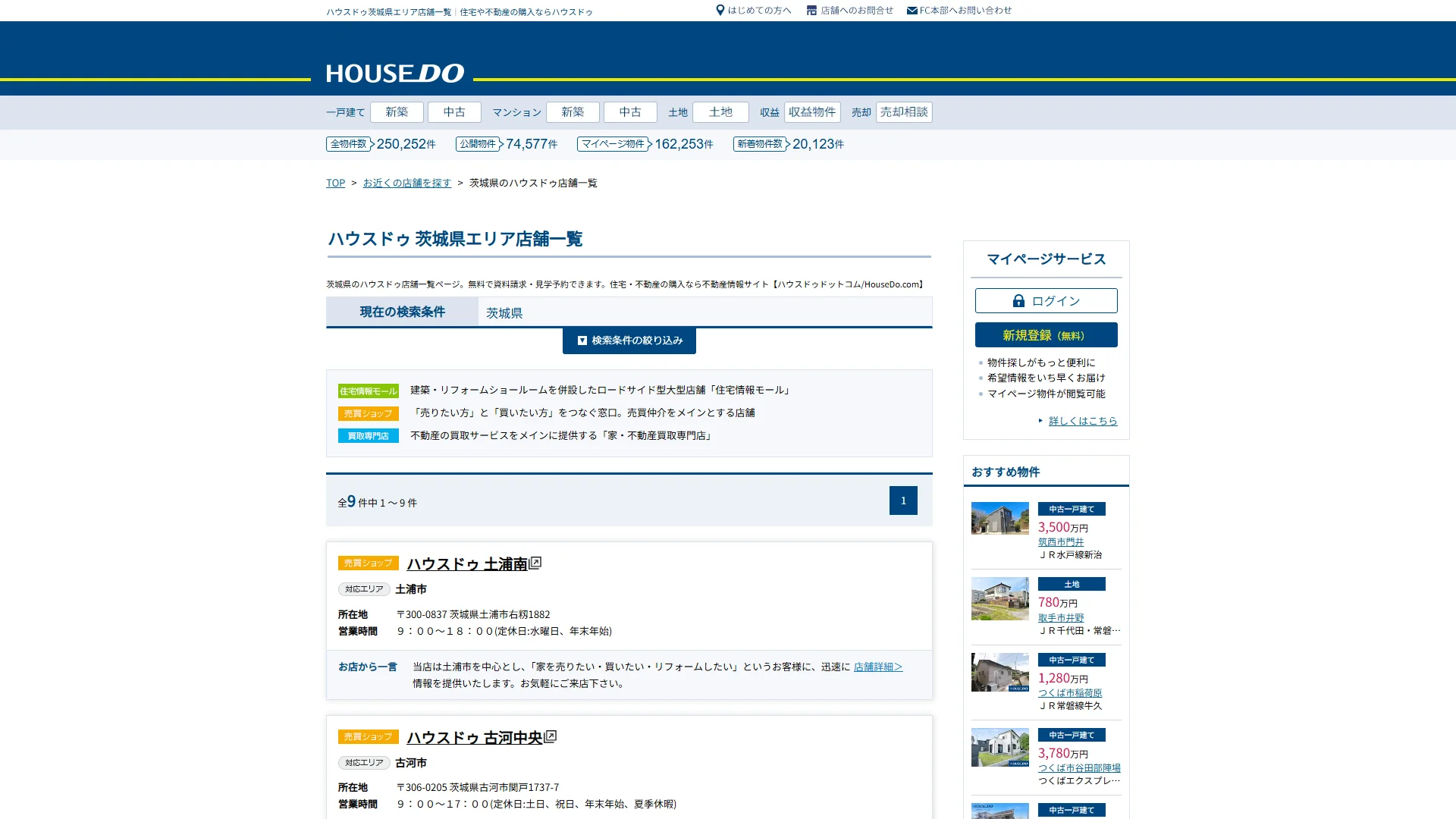Select the 土地 category button
Viewport: 1456px width, 819px height.
720,112
